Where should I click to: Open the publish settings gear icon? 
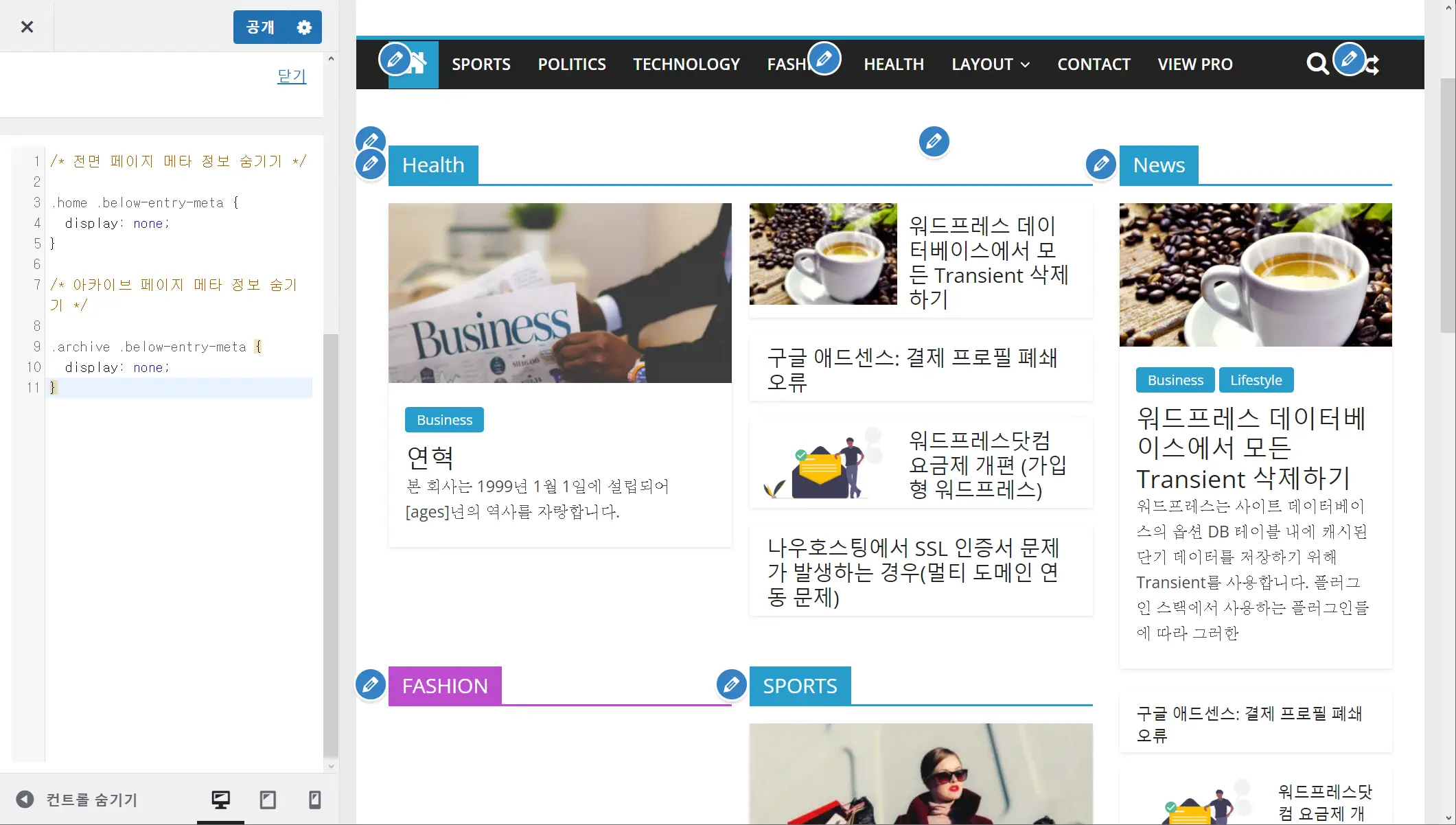304,27
